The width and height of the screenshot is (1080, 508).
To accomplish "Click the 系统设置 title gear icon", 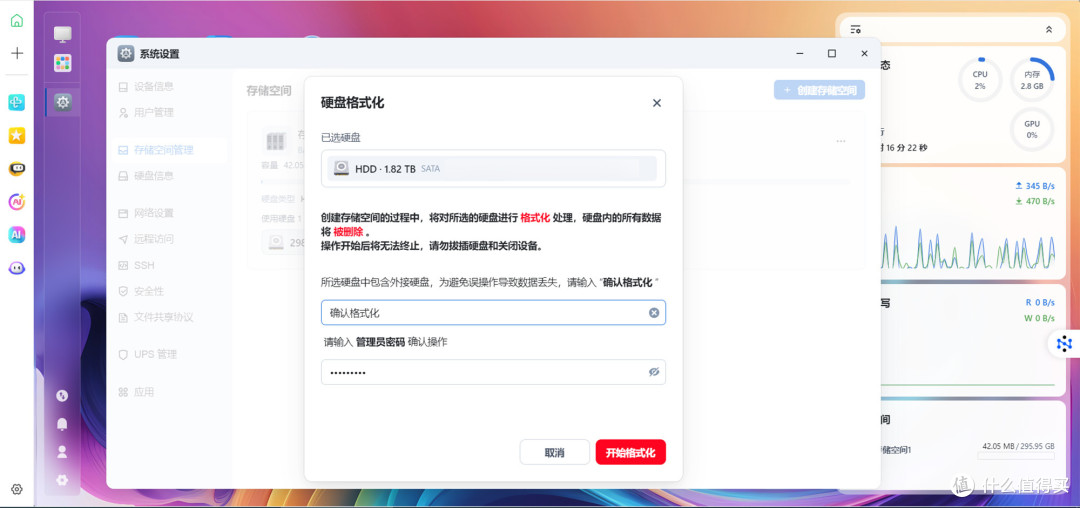I will pos(125,54).
